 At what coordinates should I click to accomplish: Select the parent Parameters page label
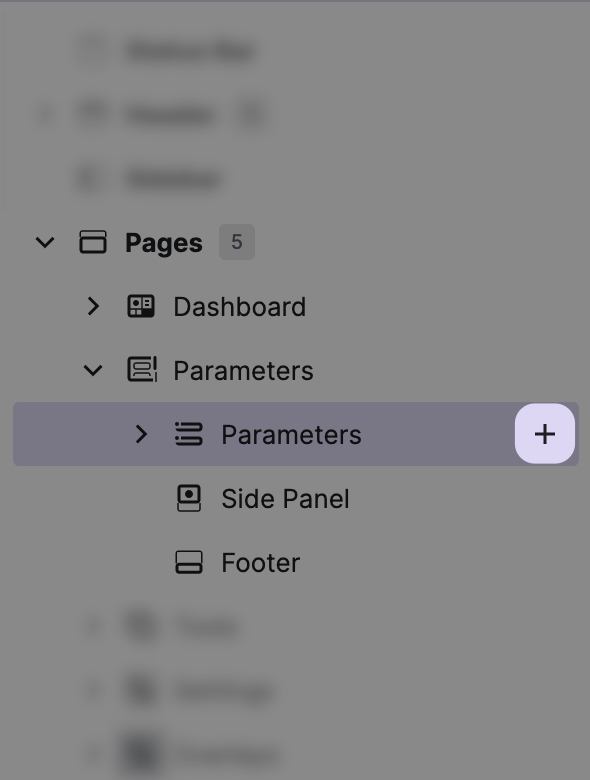pos(243,371)
